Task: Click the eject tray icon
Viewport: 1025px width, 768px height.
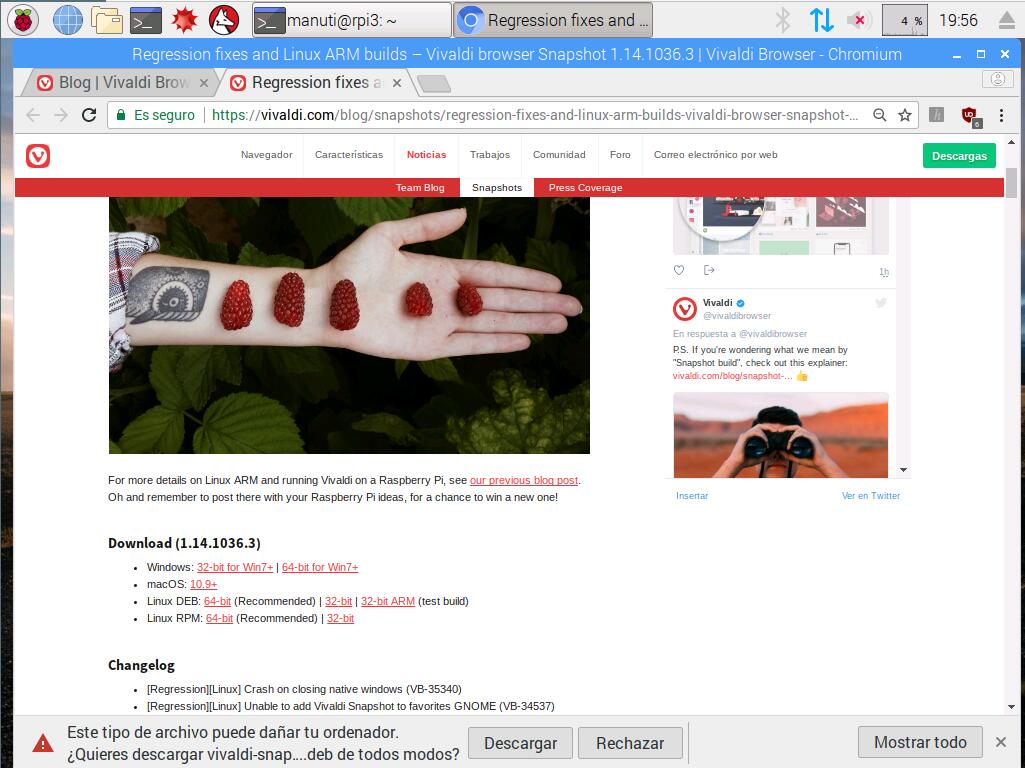Action: (1007, 20)
